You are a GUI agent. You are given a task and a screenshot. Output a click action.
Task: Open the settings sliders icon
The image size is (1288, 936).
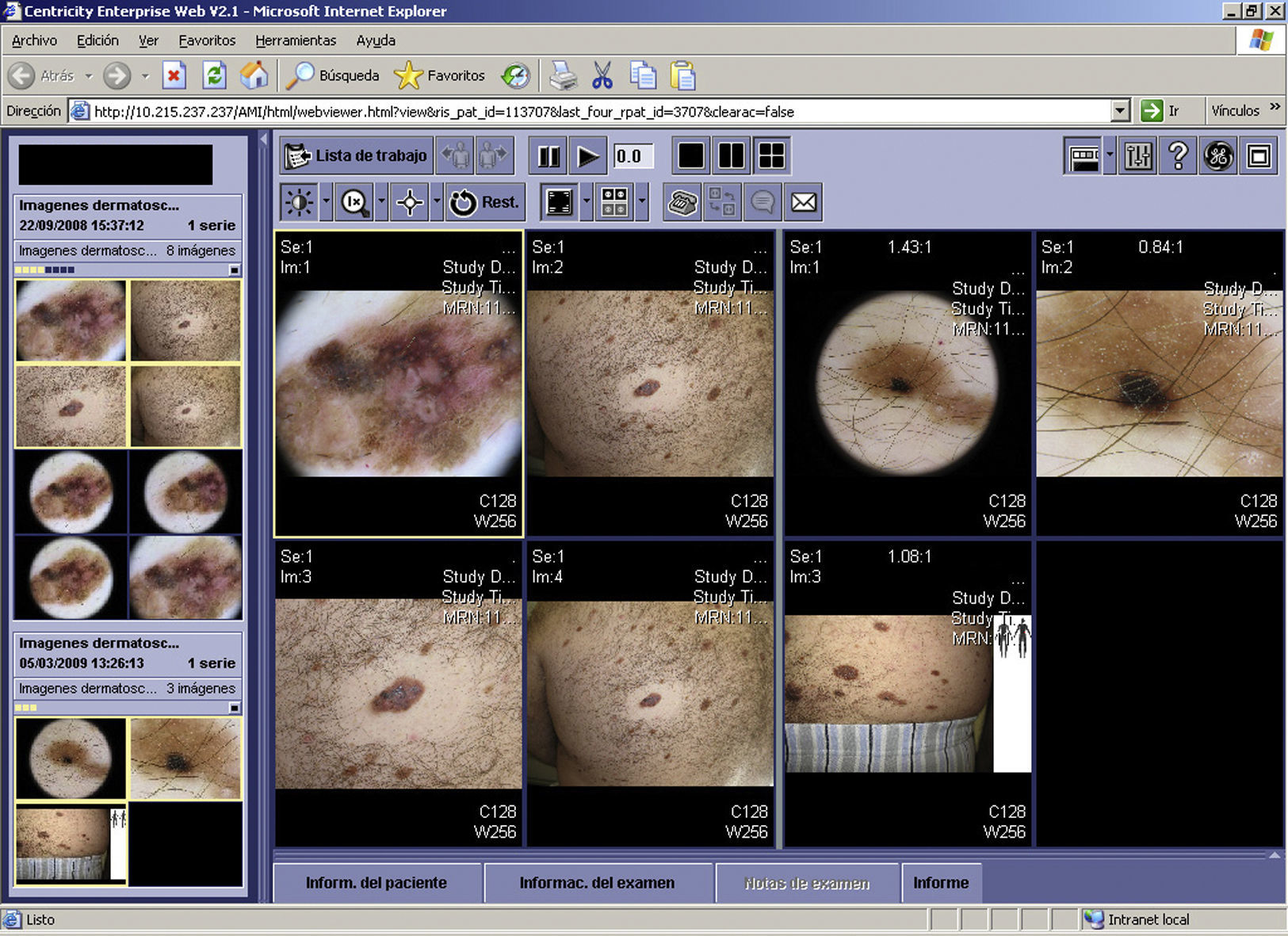click(1137, 156)
